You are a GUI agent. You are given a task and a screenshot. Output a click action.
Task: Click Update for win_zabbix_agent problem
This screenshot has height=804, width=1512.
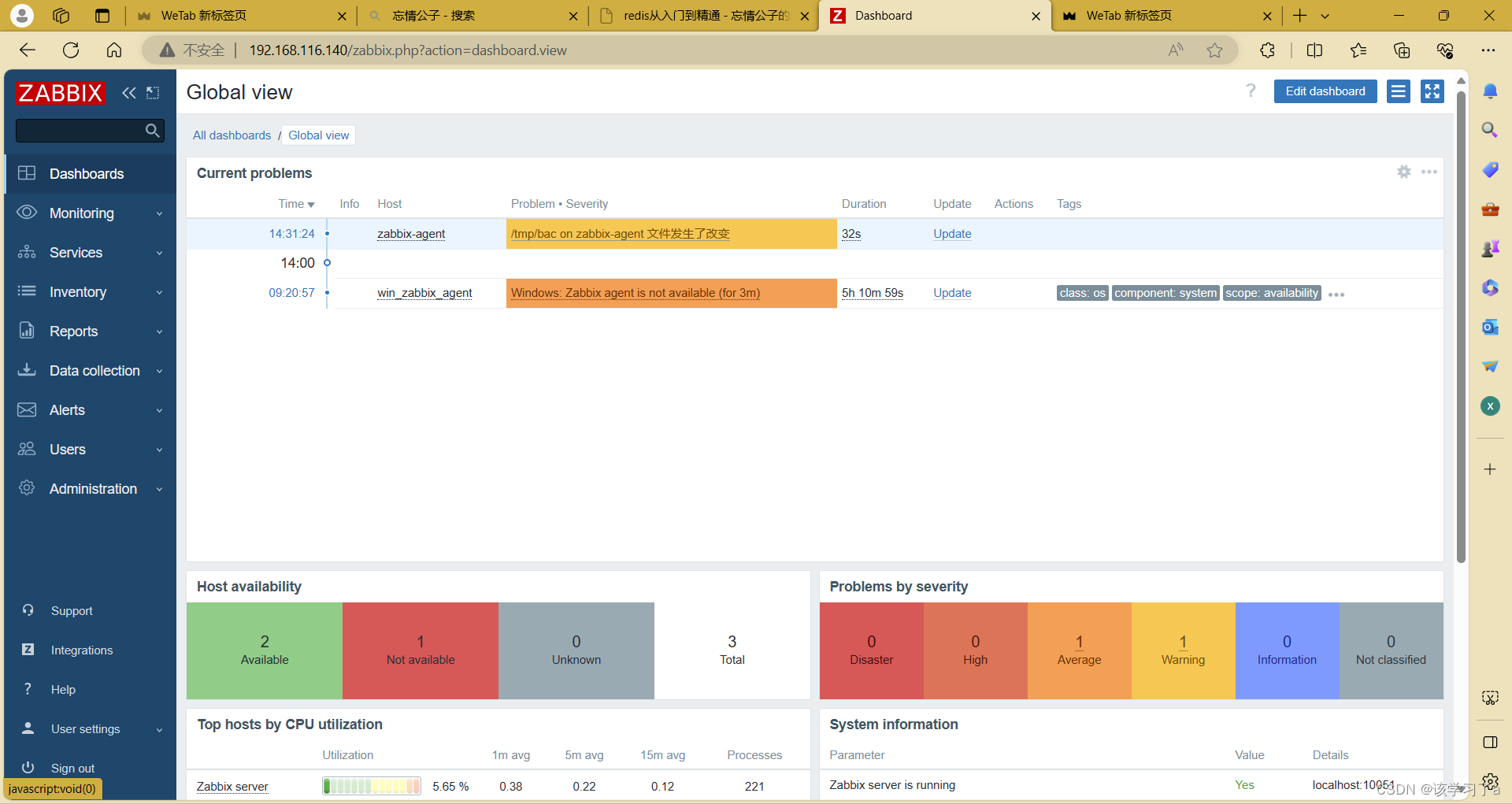(952, 293)
